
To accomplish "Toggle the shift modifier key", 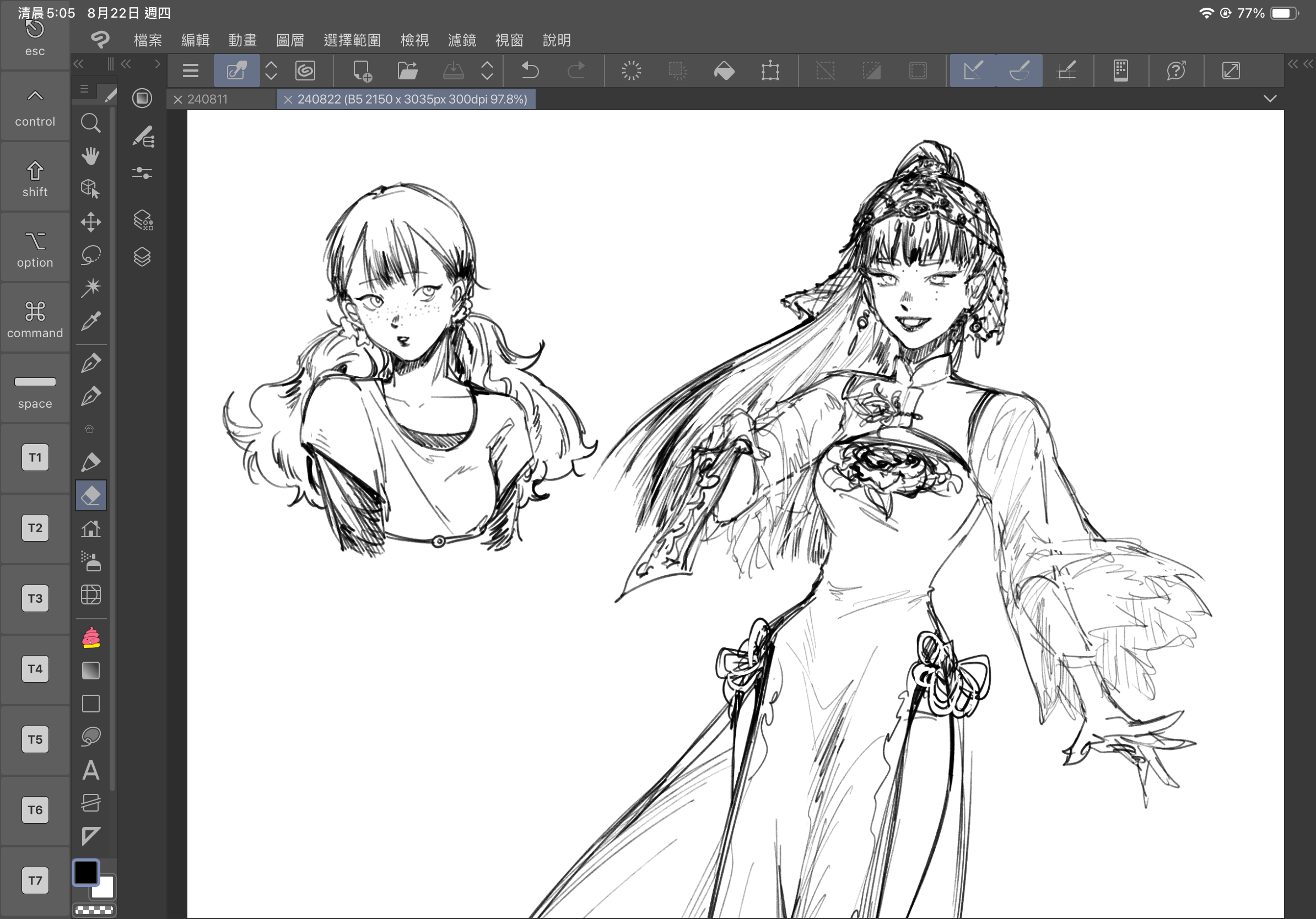I will click(x=35, y=177).
